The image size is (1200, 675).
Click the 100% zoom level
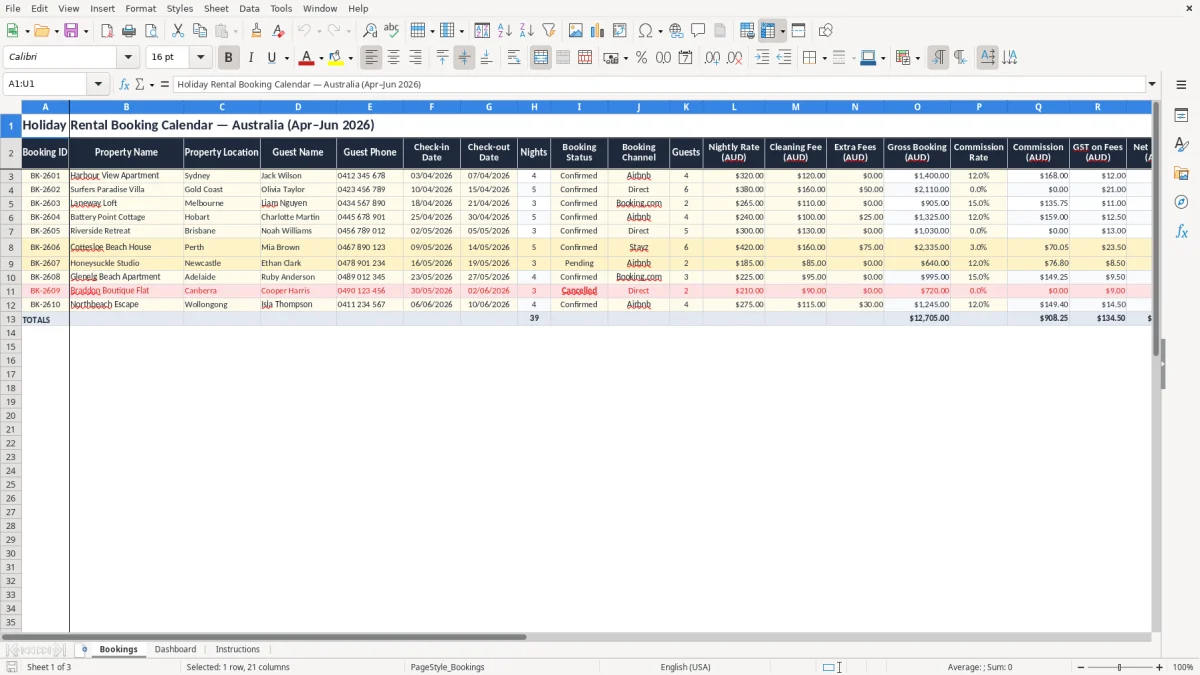(x=1182, y=667)
